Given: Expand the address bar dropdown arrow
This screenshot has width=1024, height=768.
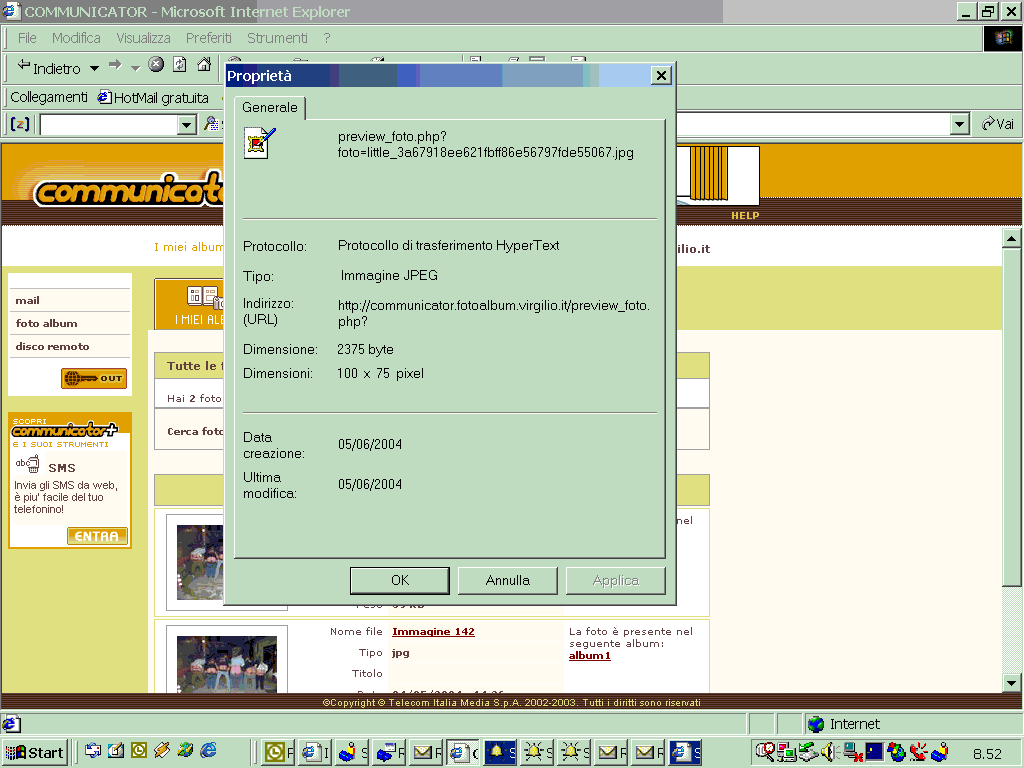Looking at the screenshot, I should [959, 123].
